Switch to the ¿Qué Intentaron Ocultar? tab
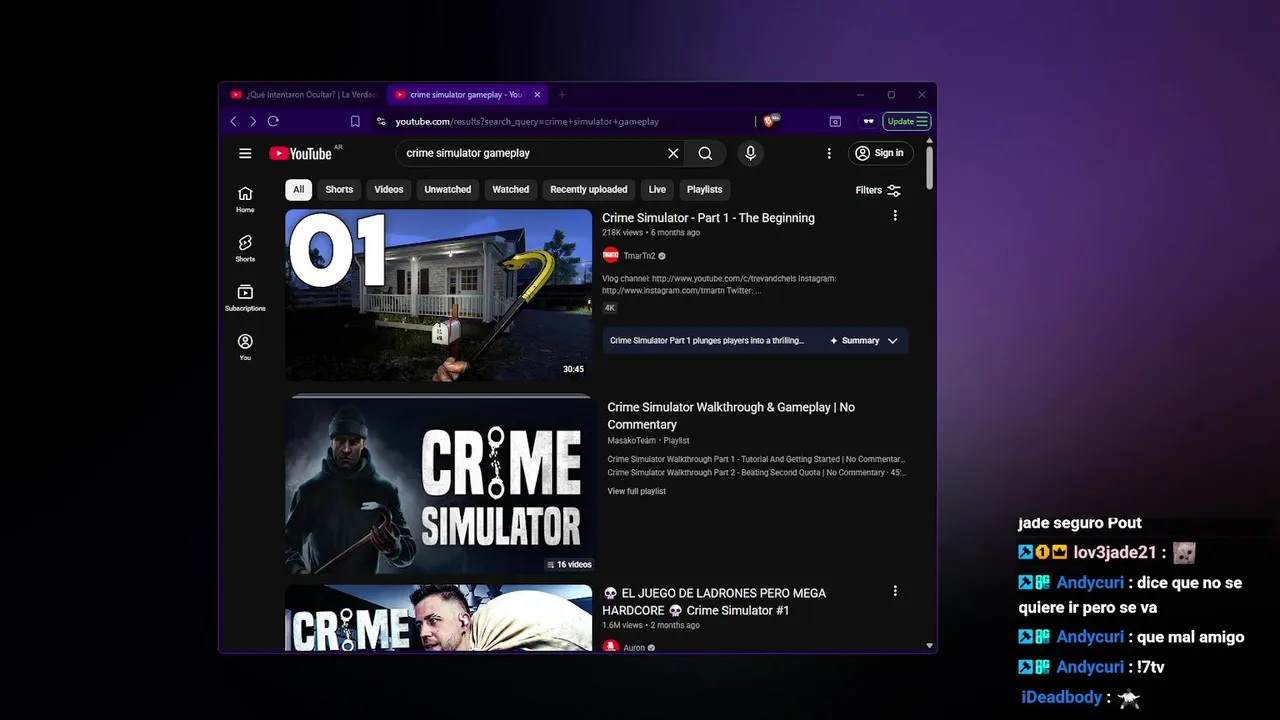This screenshot has height=720, width=1280. [303, 95]
